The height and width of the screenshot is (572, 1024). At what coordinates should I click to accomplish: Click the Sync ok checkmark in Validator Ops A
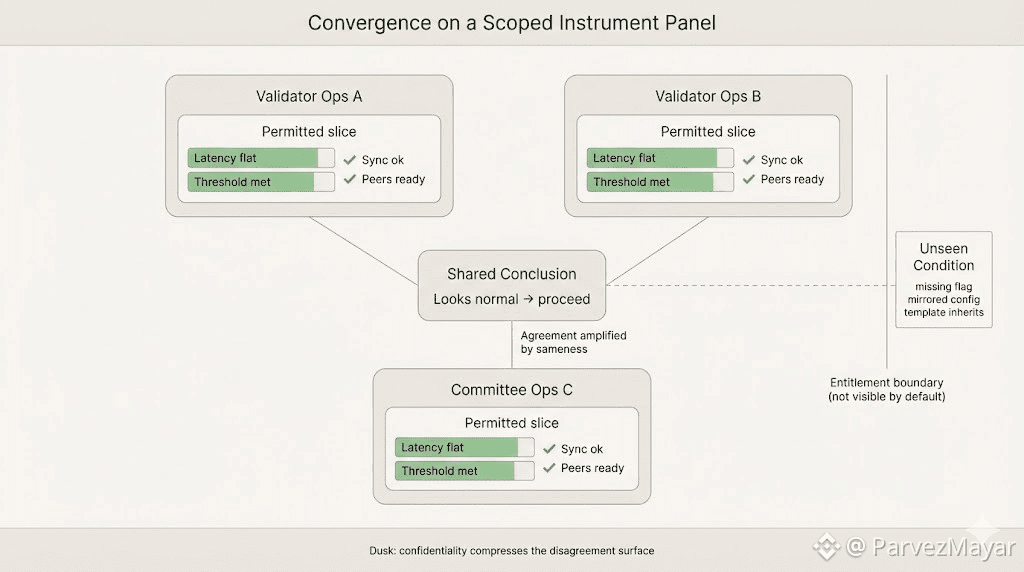(x=350, y=160)
